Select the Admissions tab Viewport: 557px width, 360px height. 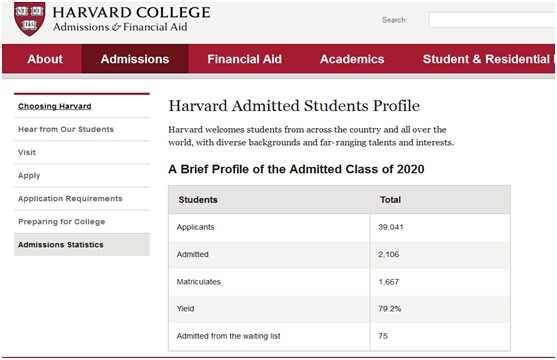coord(135,59)
